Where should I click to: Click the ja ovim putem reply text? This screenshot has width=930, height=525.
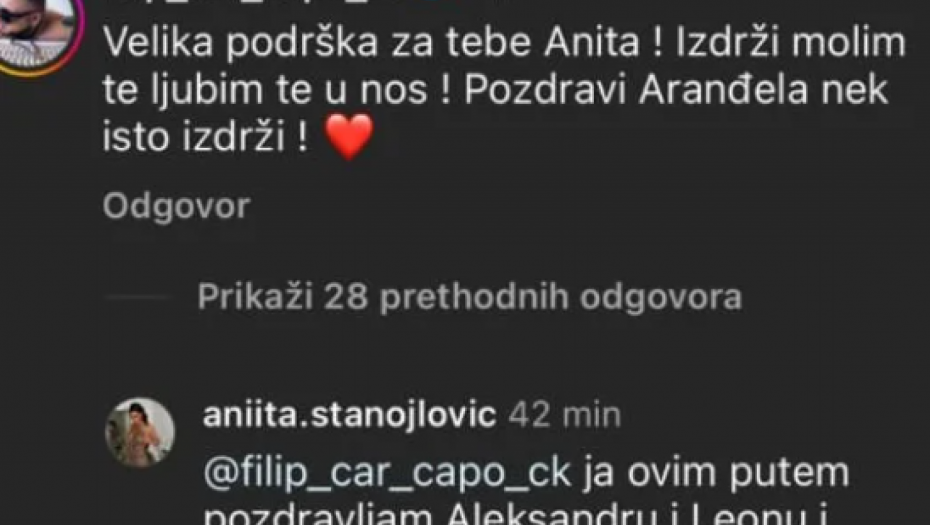716,473
